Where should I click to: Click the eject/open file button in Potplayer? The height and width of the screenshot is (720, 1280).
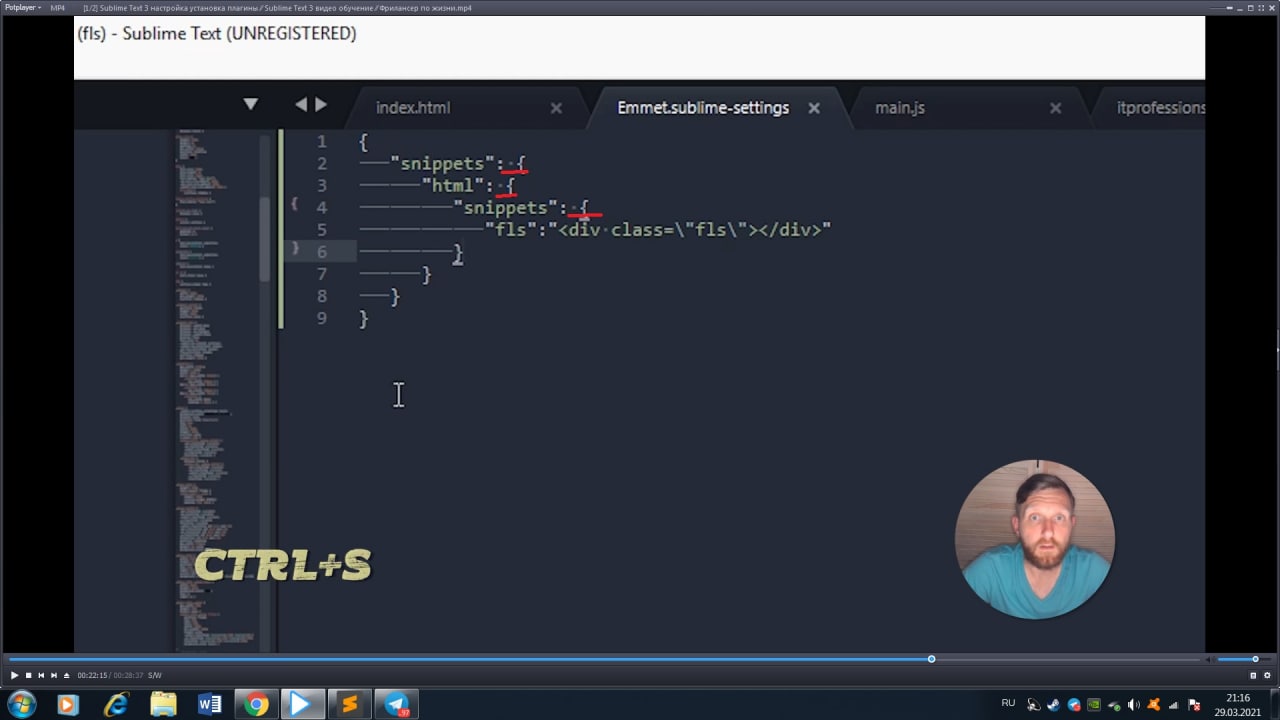(66, 675)
